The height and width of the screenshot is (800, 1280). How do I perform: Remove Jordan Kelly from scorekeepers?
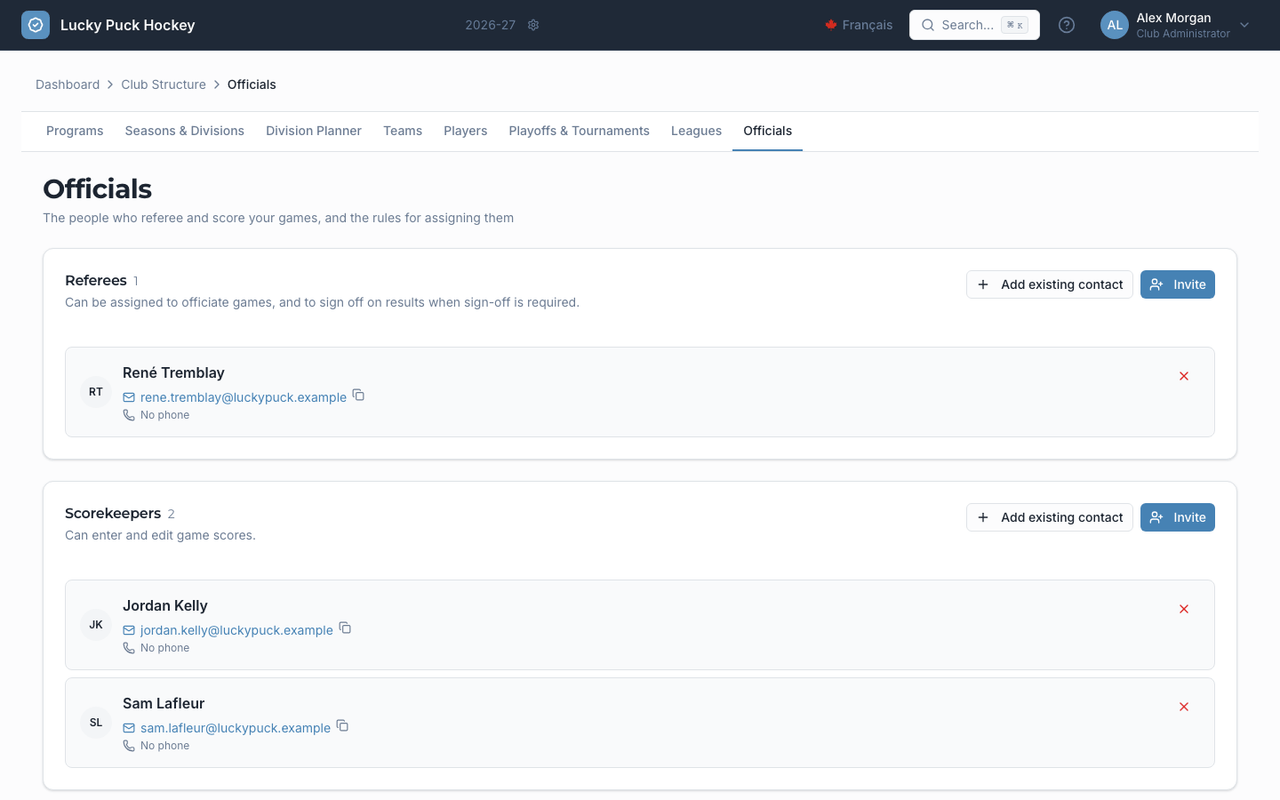coord(1184,609)
